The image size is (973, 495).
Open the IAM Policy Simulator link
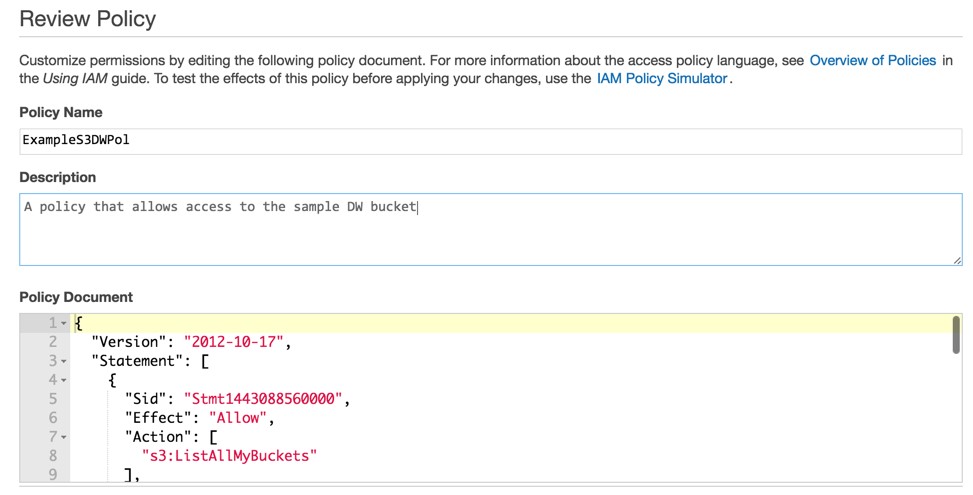[x=661, y=79]
